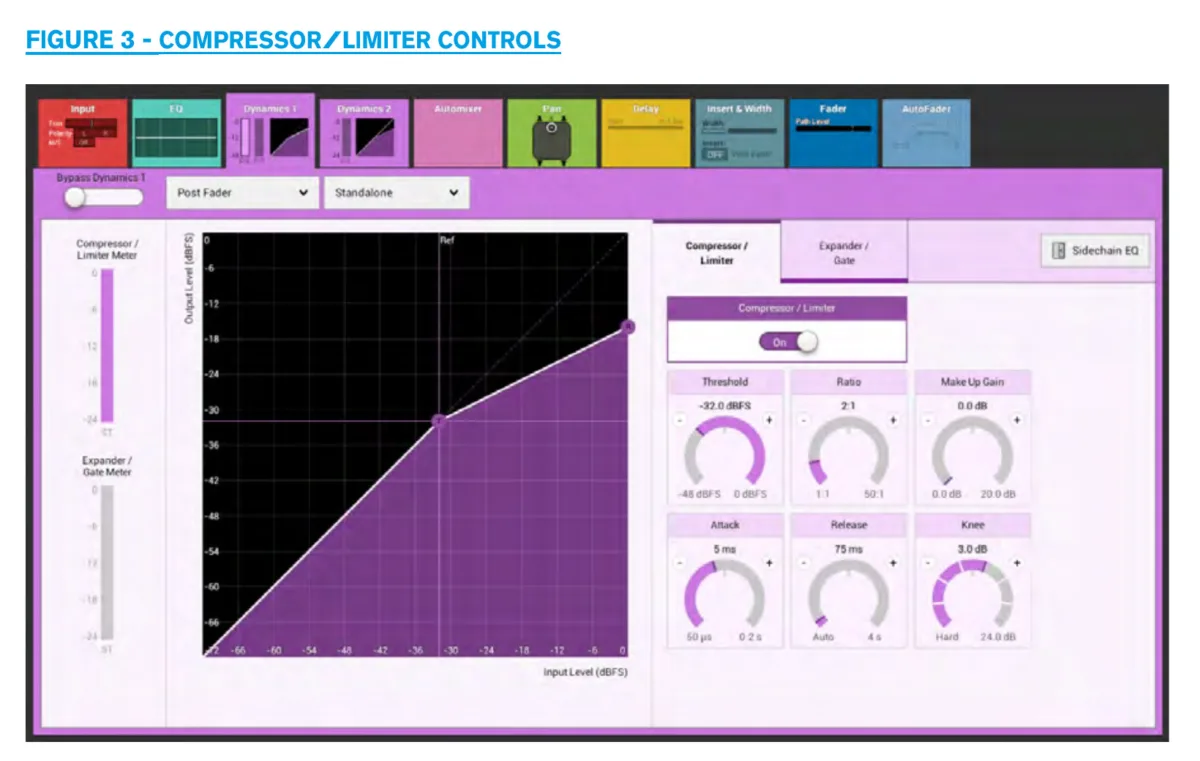
Task: Go to the Insert & Width tab
Action: [x=738, y=133]
